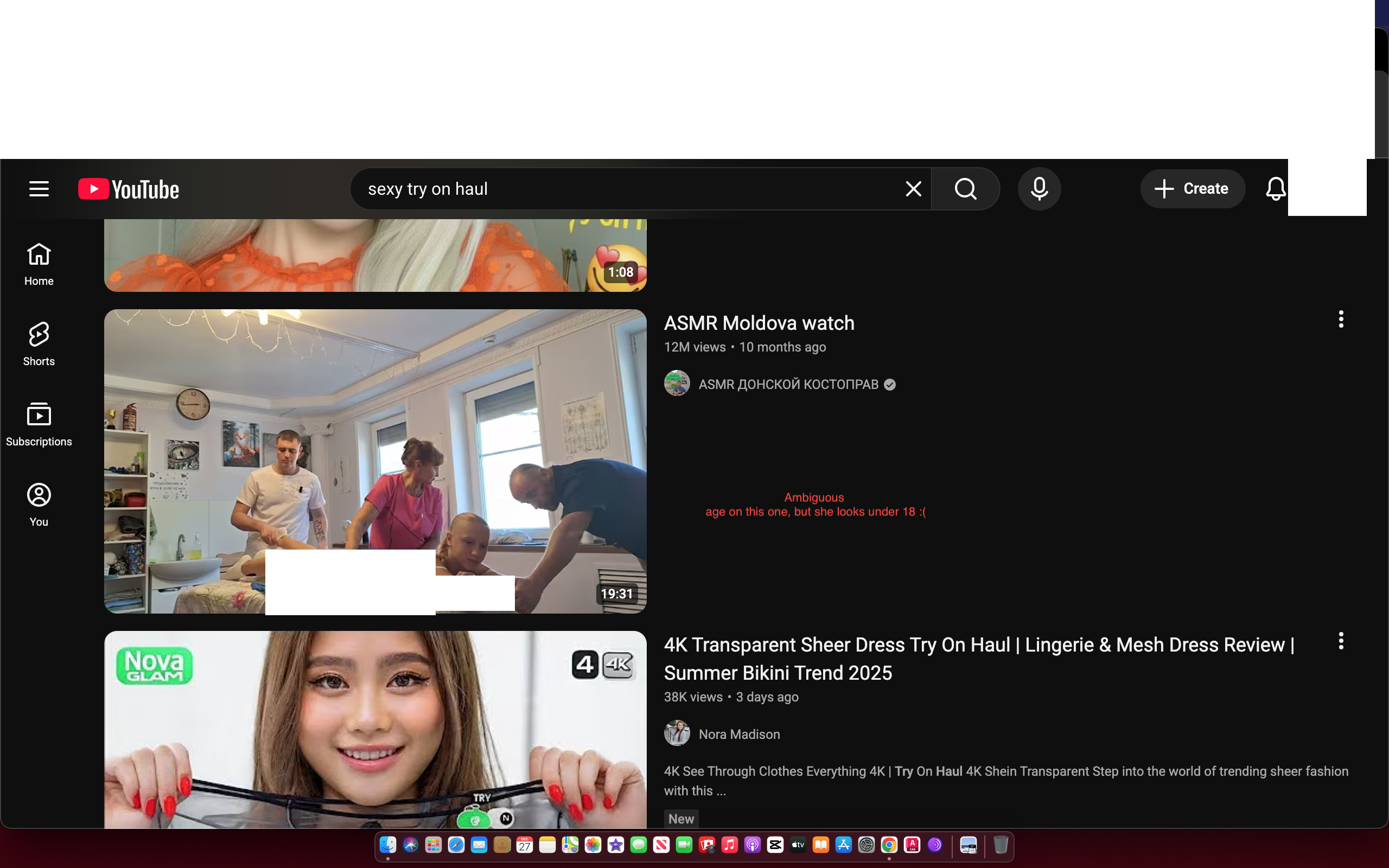Open Shorts in the sidebar
Image resolution: width=1389 pixels, height=868 pixels.
[x=39, y=344]
